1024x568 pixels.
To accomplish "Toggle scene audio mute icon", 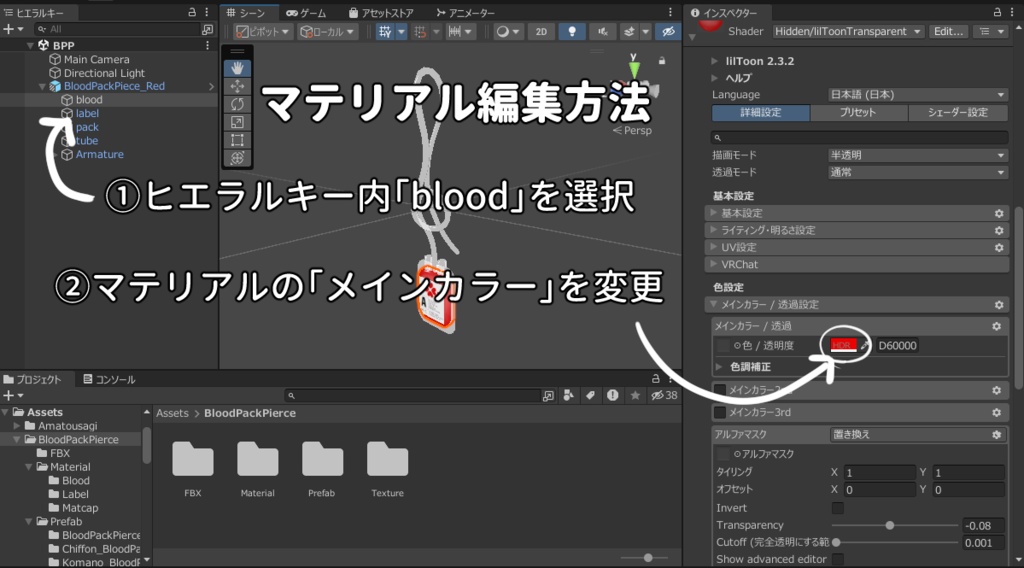I will pyautogui.click(x=602, y=31).
